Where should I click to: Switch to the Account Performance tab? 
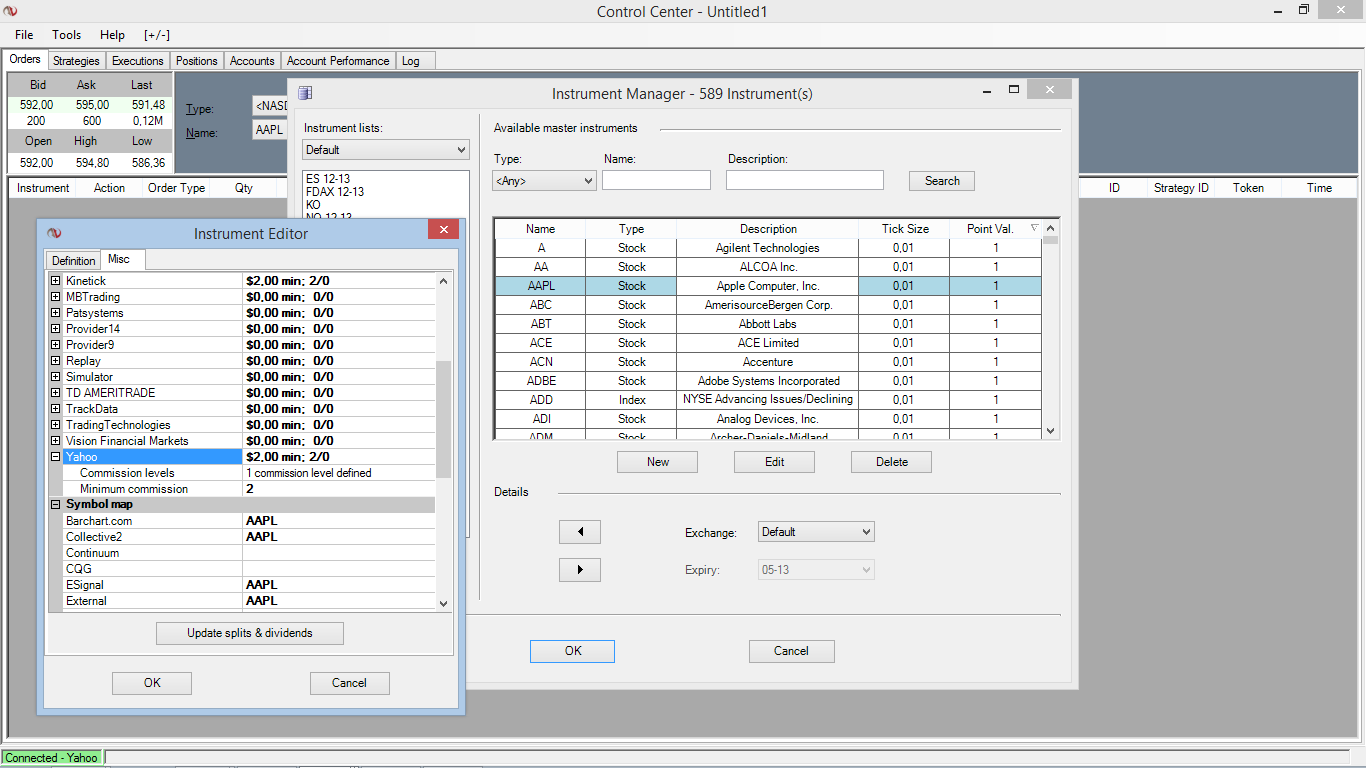[338, 61]
